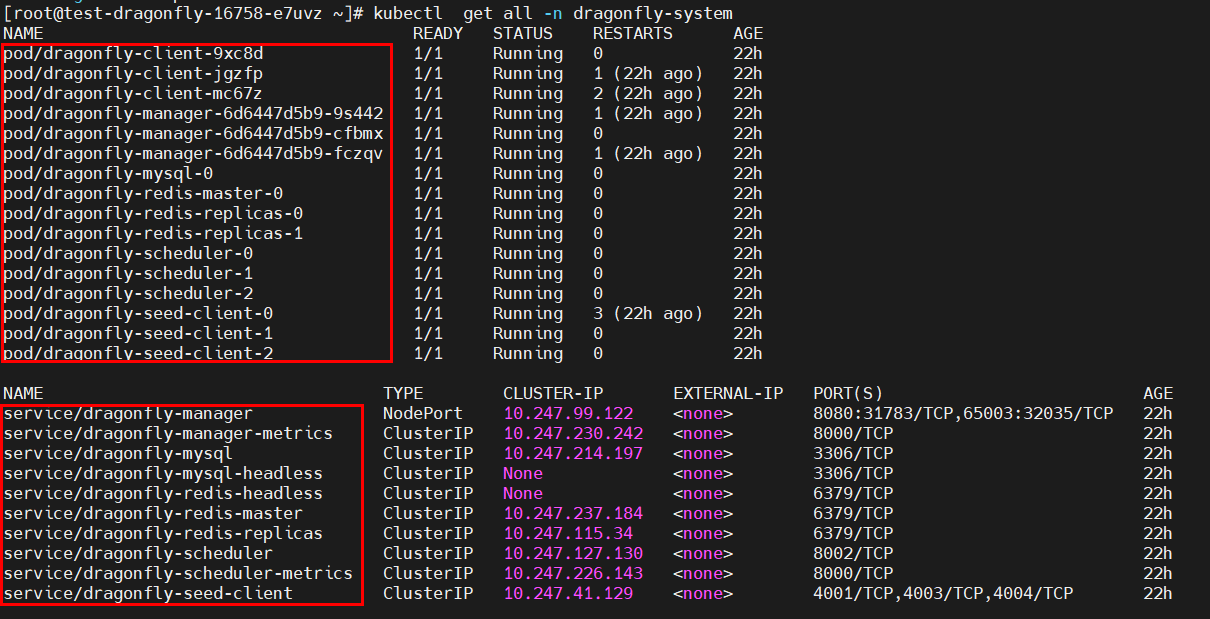Click the RESTARTS column header
Viewport: 1210px width, 619px height.
coord(633,33)
